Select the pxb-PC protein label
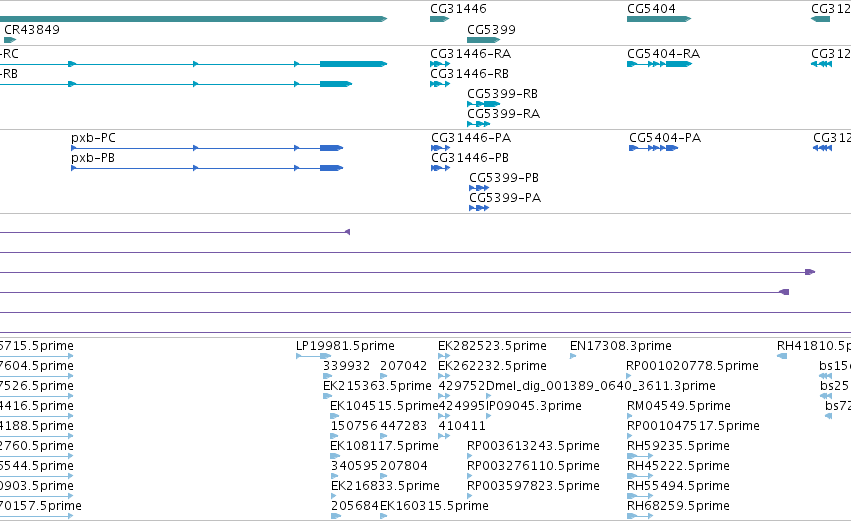Image resolution: width=851 pixels, height=521 pixels. [93, 138]
